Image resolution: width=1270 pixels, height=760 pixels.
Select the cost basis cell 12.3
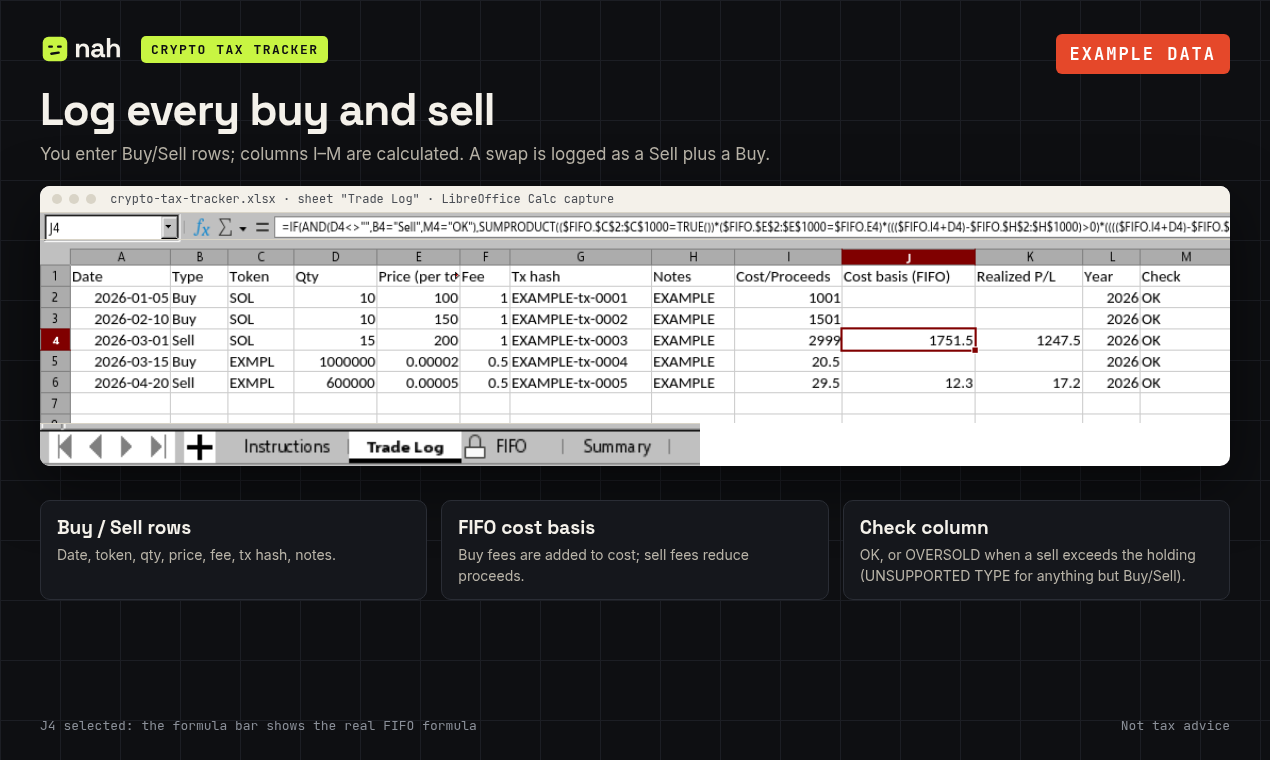tap(908, 382)
